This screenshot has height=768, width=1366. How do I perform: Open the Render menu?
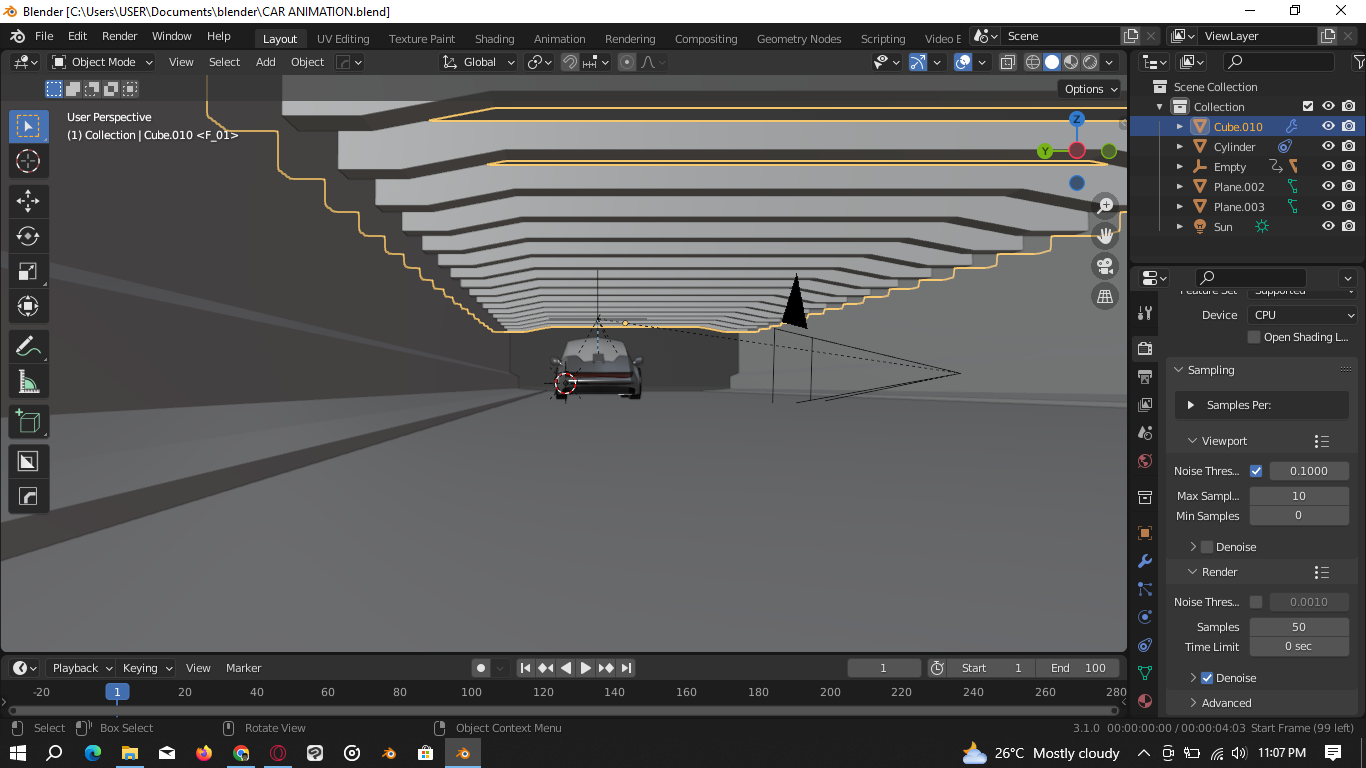pyautogui.click(x=120, y=36)
